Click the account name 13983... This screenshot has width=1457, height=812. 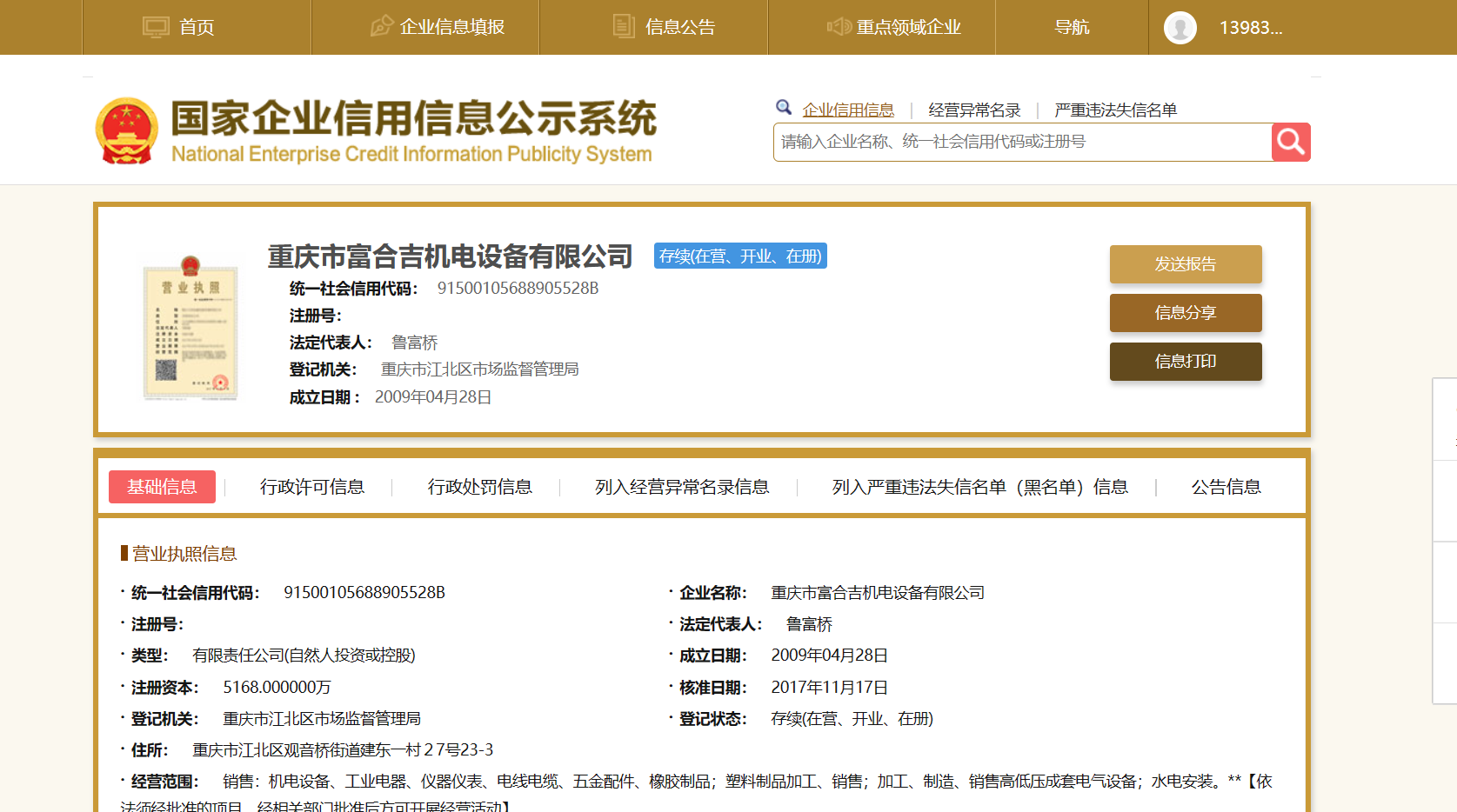point(1251,28)
